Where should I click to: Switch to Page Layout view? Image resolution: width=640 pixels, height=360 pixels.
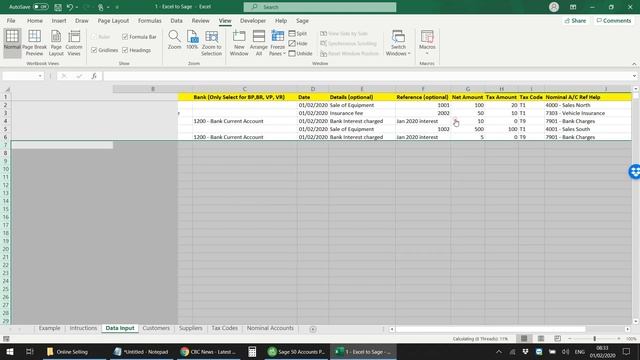(x=56, y=42)
